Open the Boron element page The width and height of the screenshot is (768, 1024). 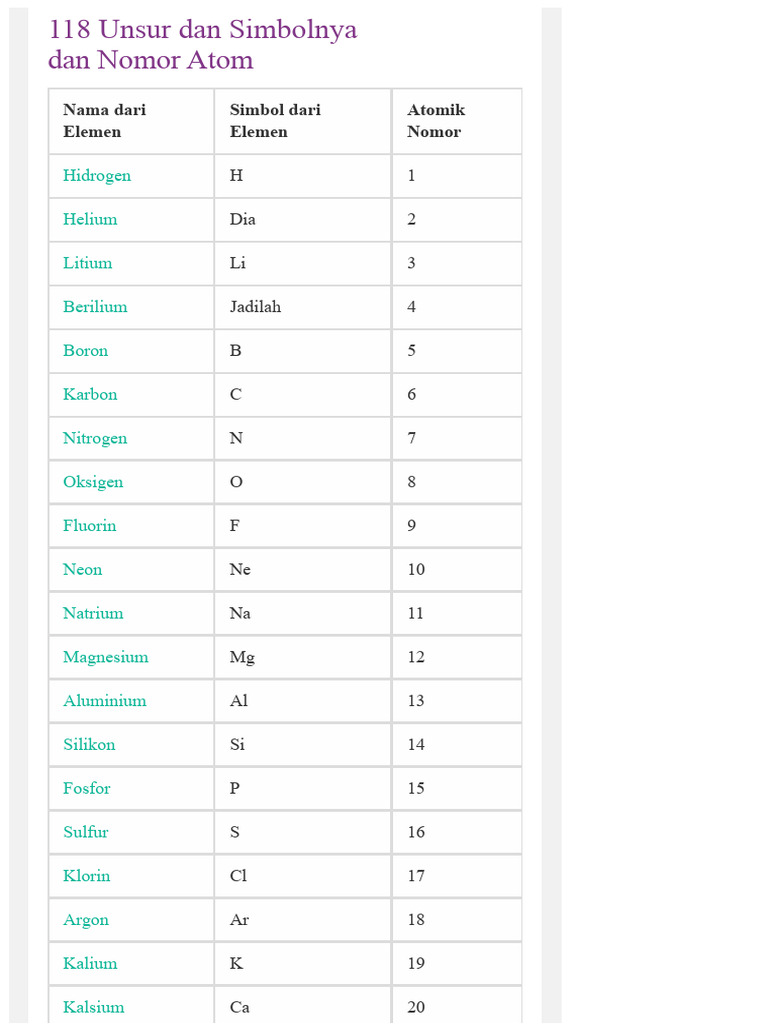point(85,351)
